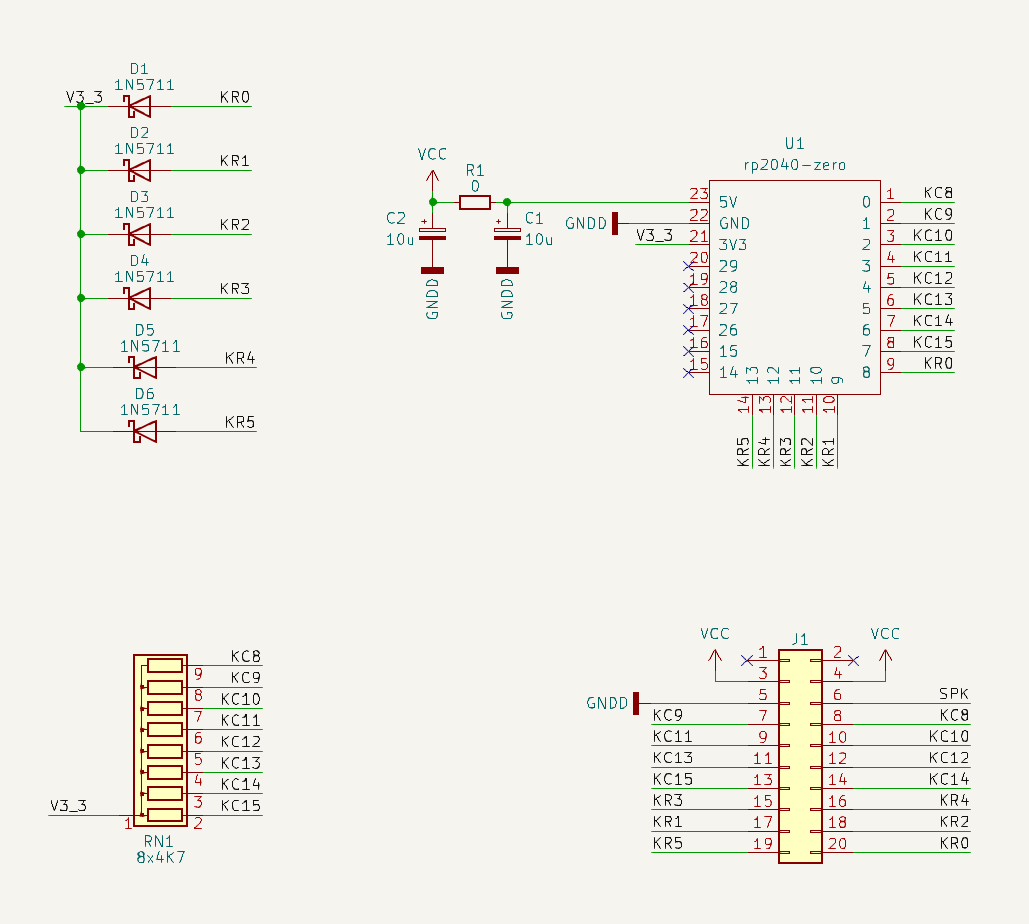Select the R1 resistor symbol
Viewport: 1029px width, 924px height.
(x=474, y=202)
